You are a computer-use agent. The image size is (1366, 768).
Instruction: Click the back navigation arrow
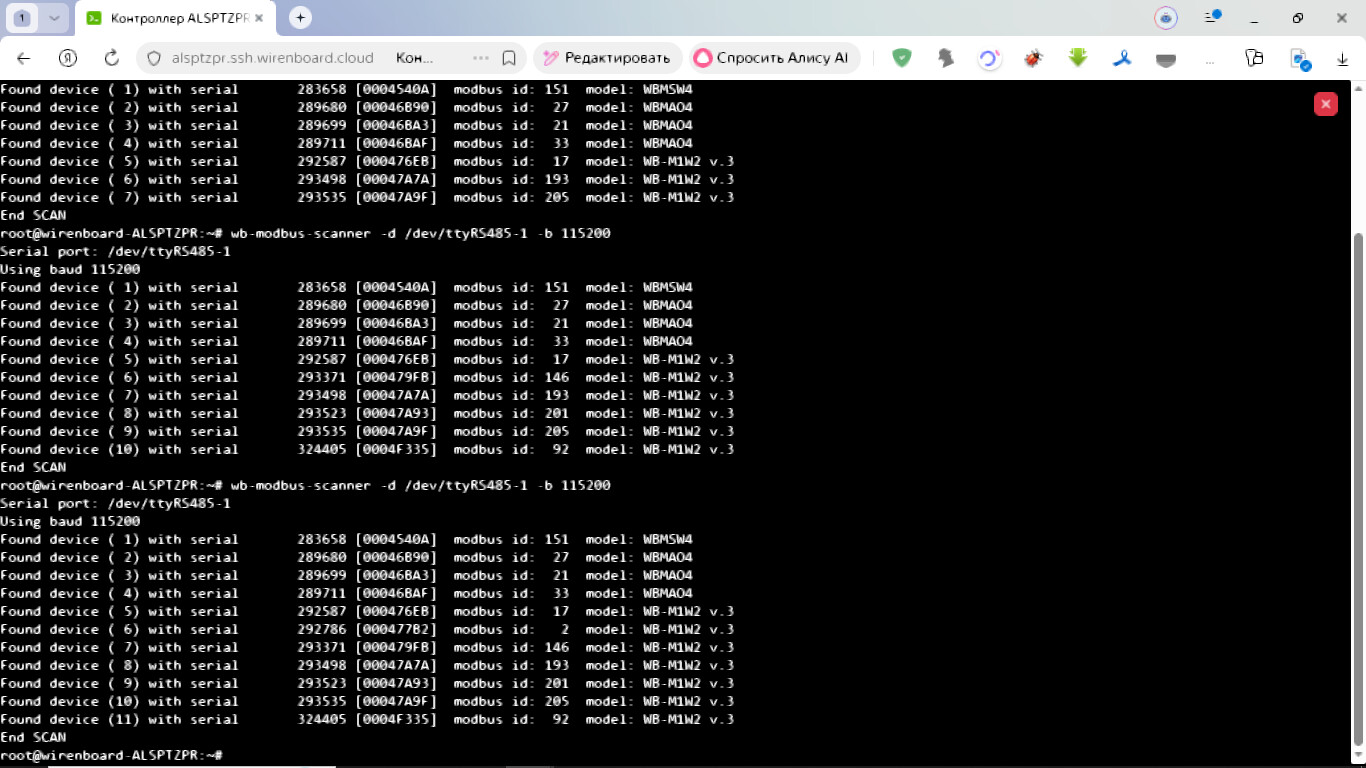coord(24,58)
